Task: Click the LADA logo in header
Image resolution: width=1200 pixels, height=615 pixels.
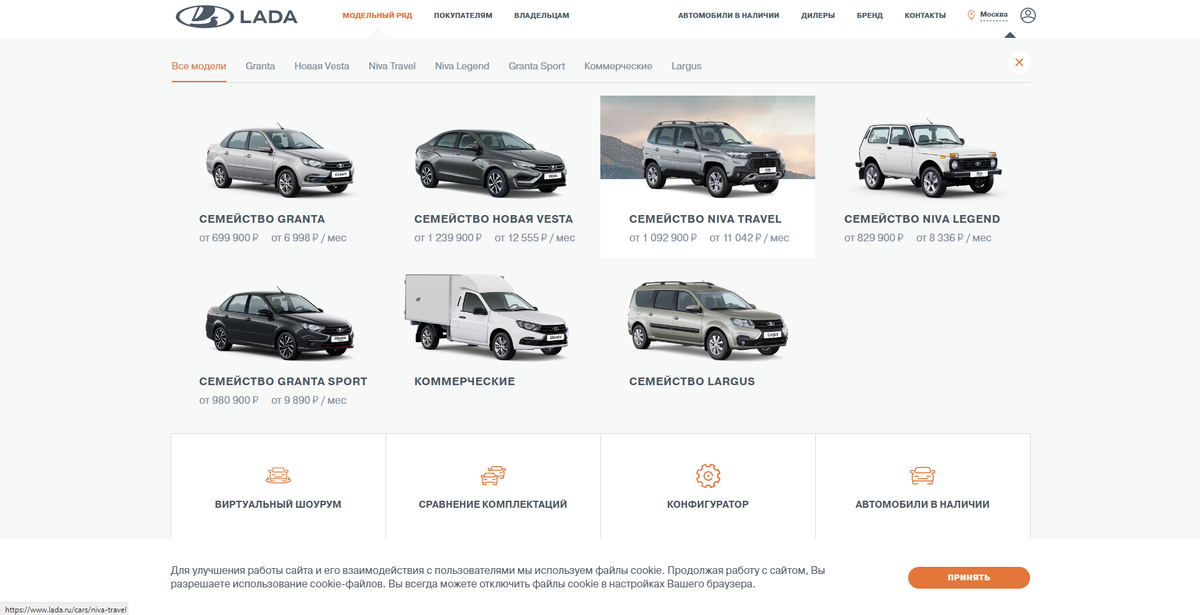Action: [236, 16]
